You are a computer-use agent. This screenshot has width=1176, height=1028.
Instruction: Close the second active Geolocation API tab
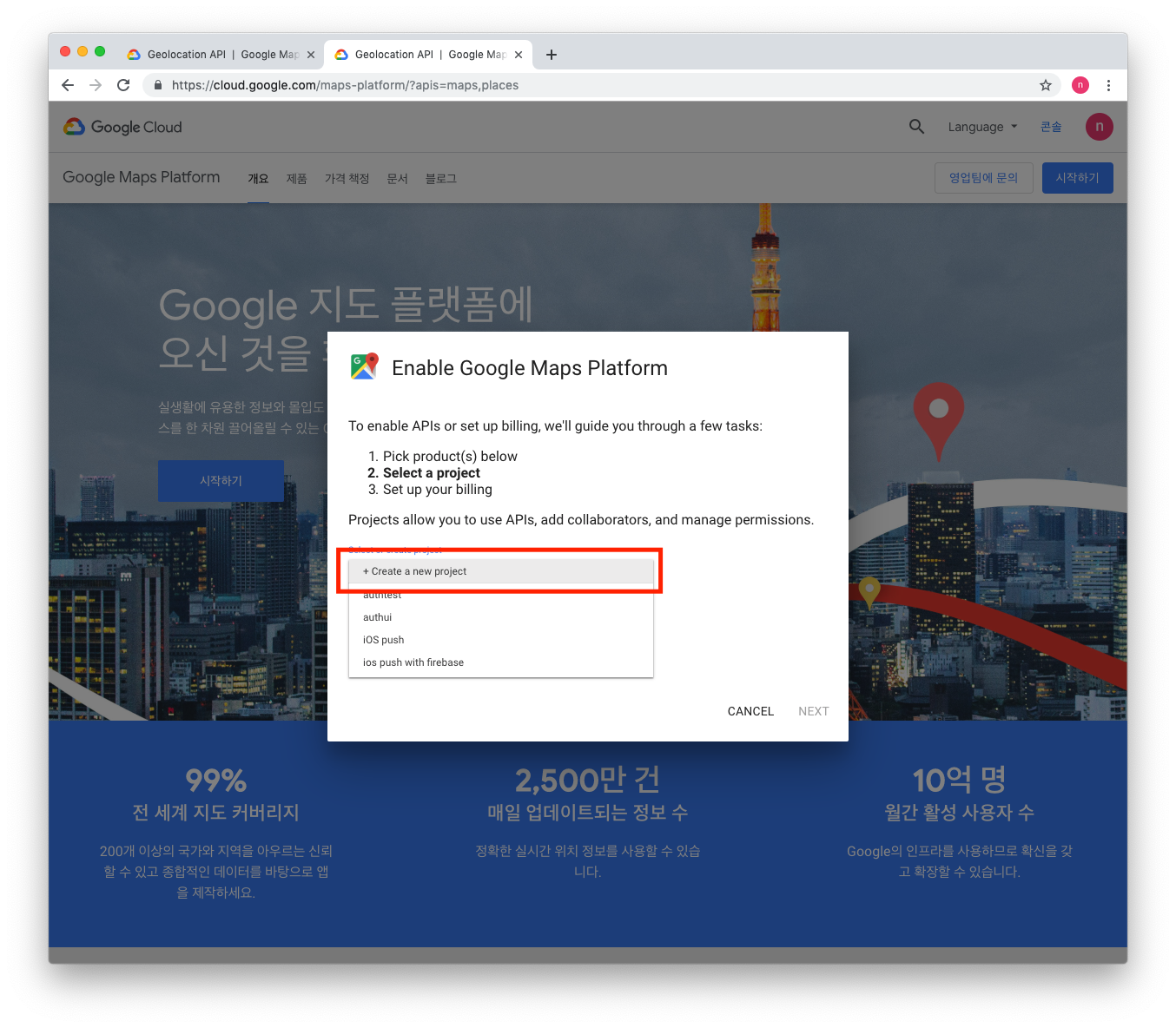tap(519, 55)
